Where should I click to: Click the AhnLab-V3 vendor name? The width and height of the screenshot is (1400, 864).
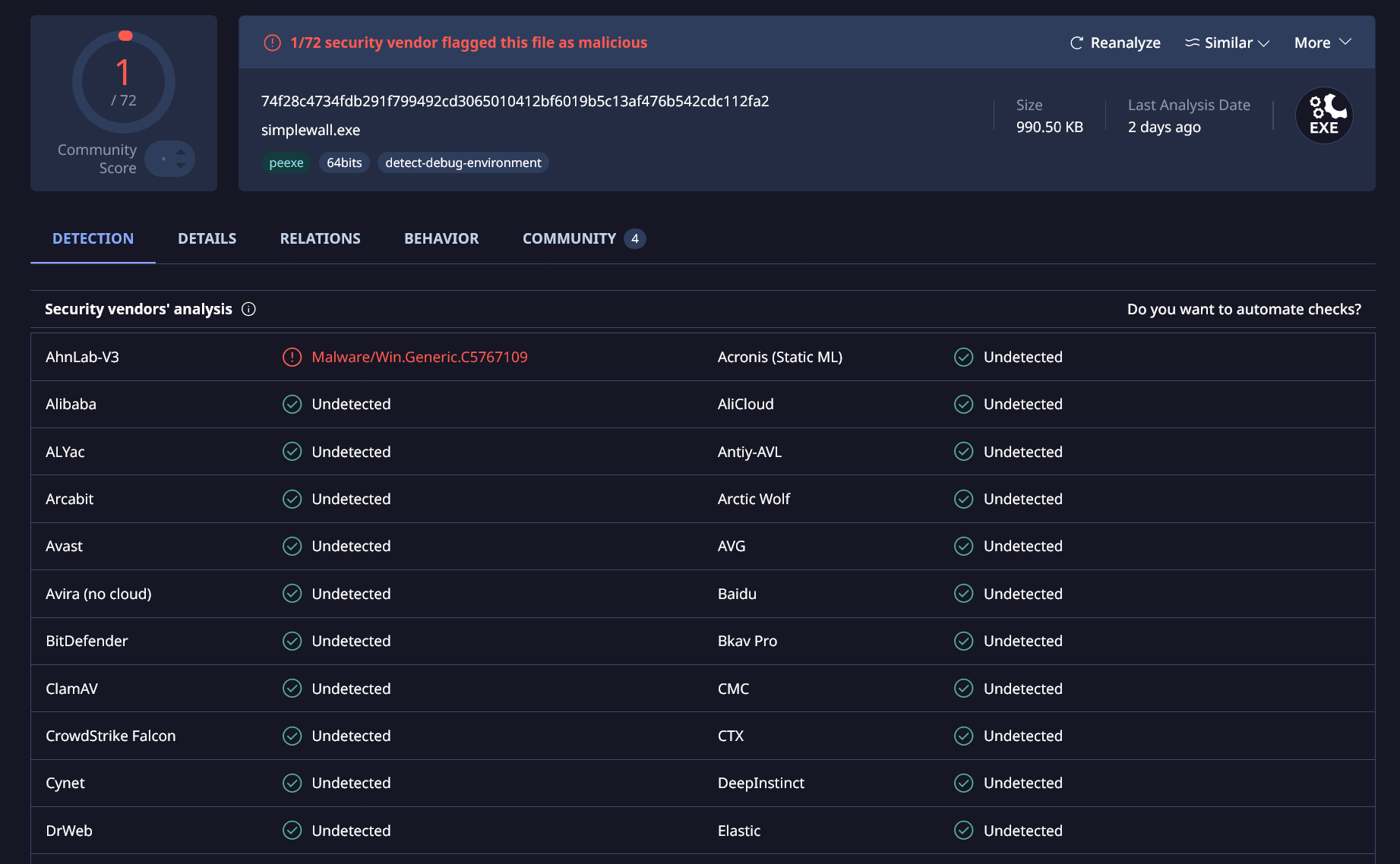(82, 357)
